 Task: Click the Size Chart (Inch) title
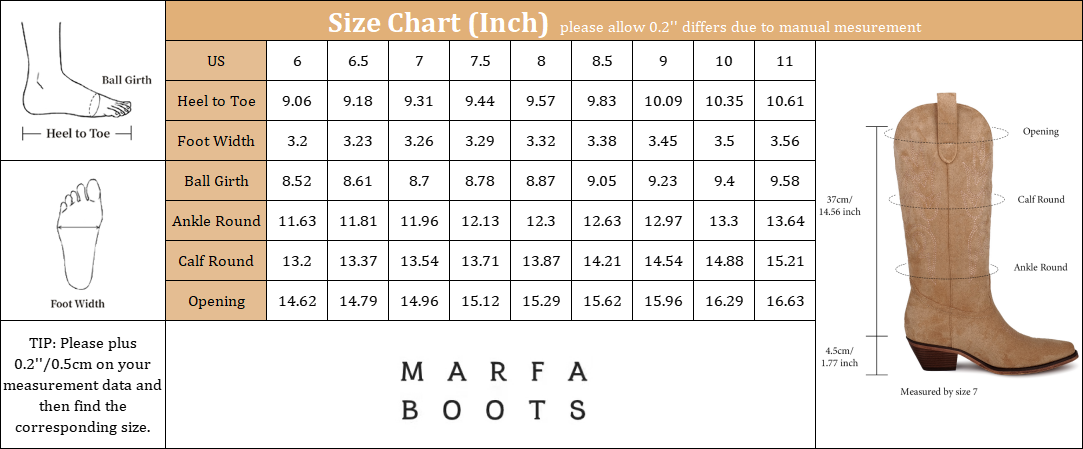pyautogui.click(x=438, y=22)
